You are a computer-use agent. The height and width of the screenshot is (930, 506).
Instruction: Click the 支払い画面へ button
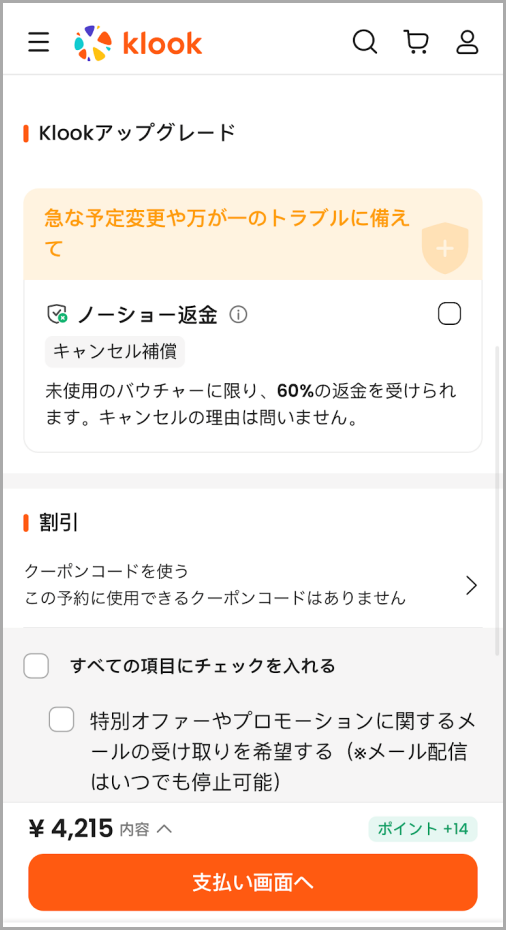pos(253,883)
